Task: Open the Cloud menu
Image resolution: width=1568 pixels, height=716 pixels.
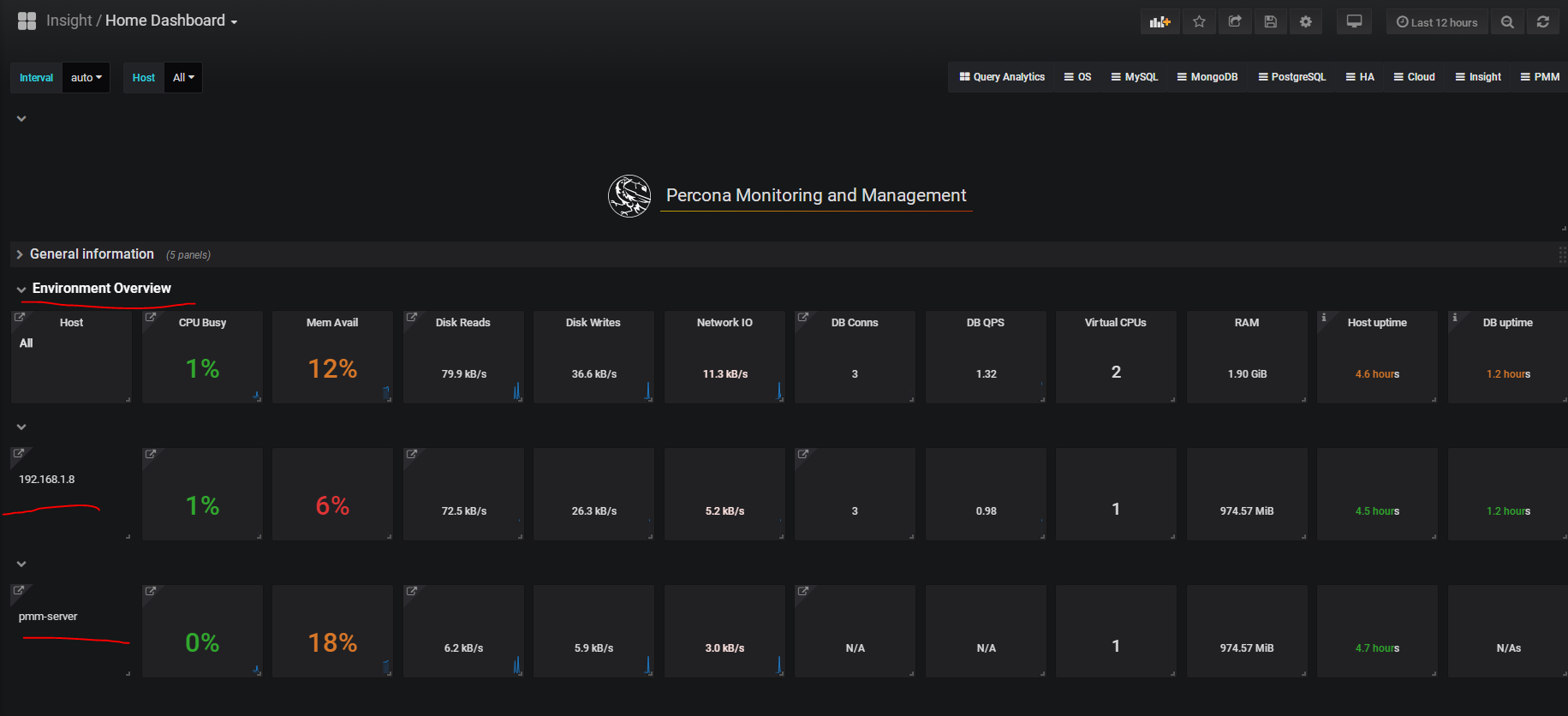Action: point(1415,77)
